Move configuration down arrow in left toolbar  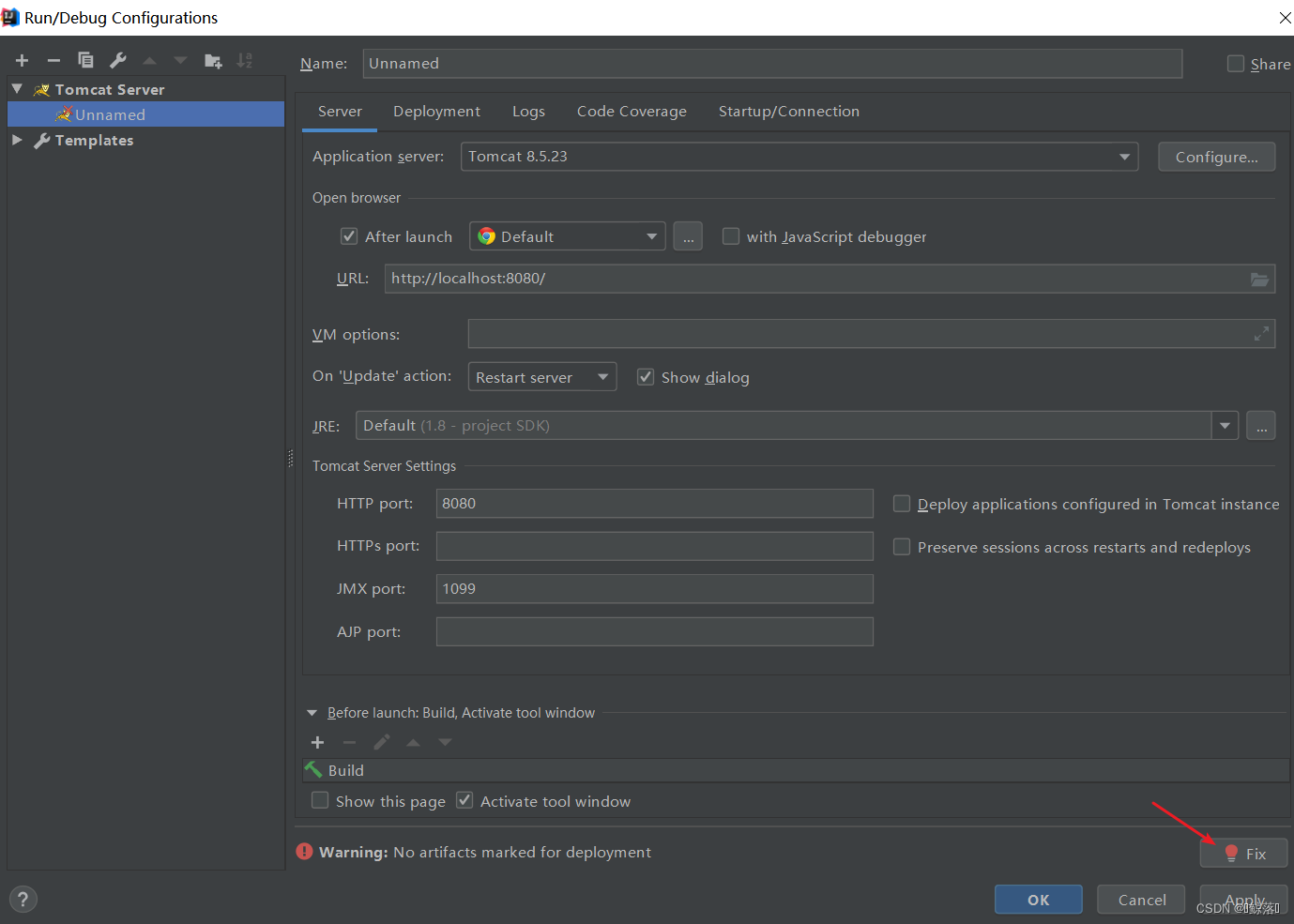[x=181, y=61]
